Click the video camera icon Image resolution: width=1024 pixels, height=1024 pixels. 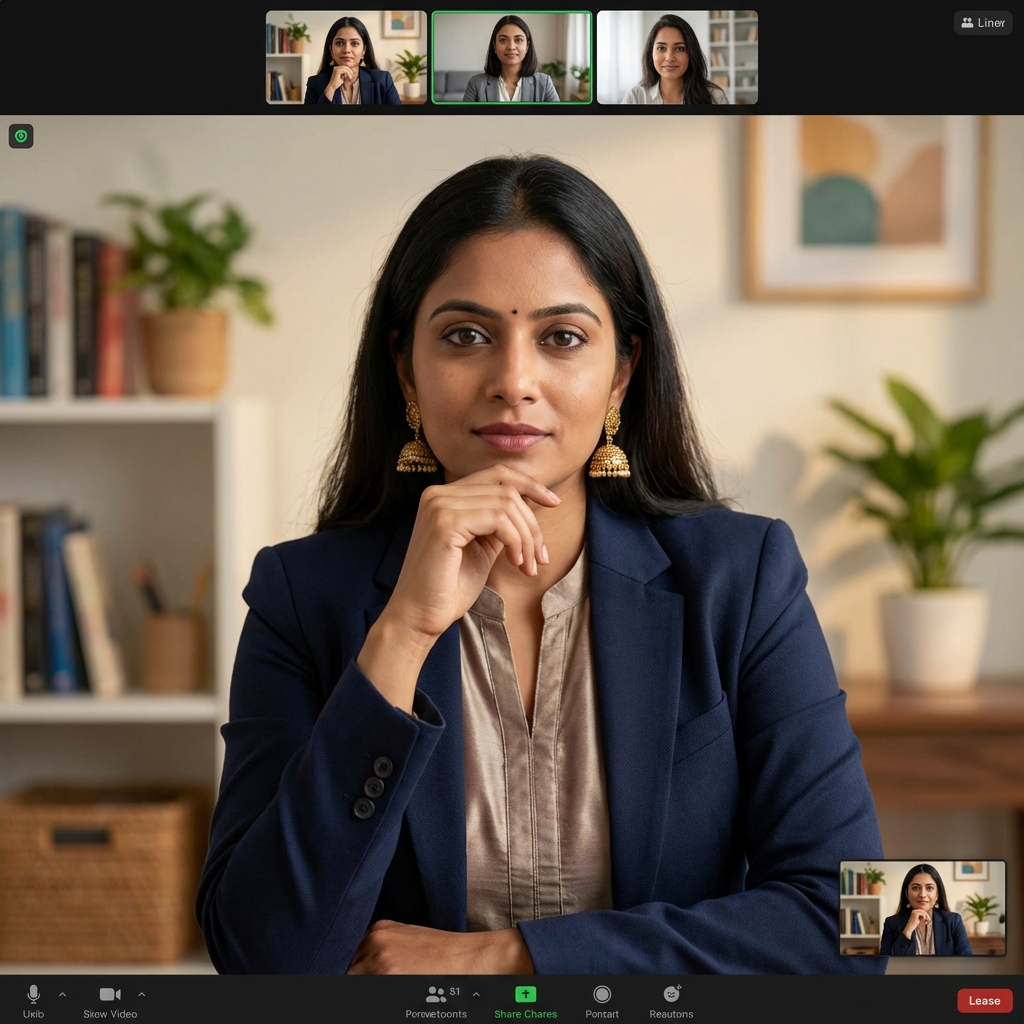coord(110,994)
